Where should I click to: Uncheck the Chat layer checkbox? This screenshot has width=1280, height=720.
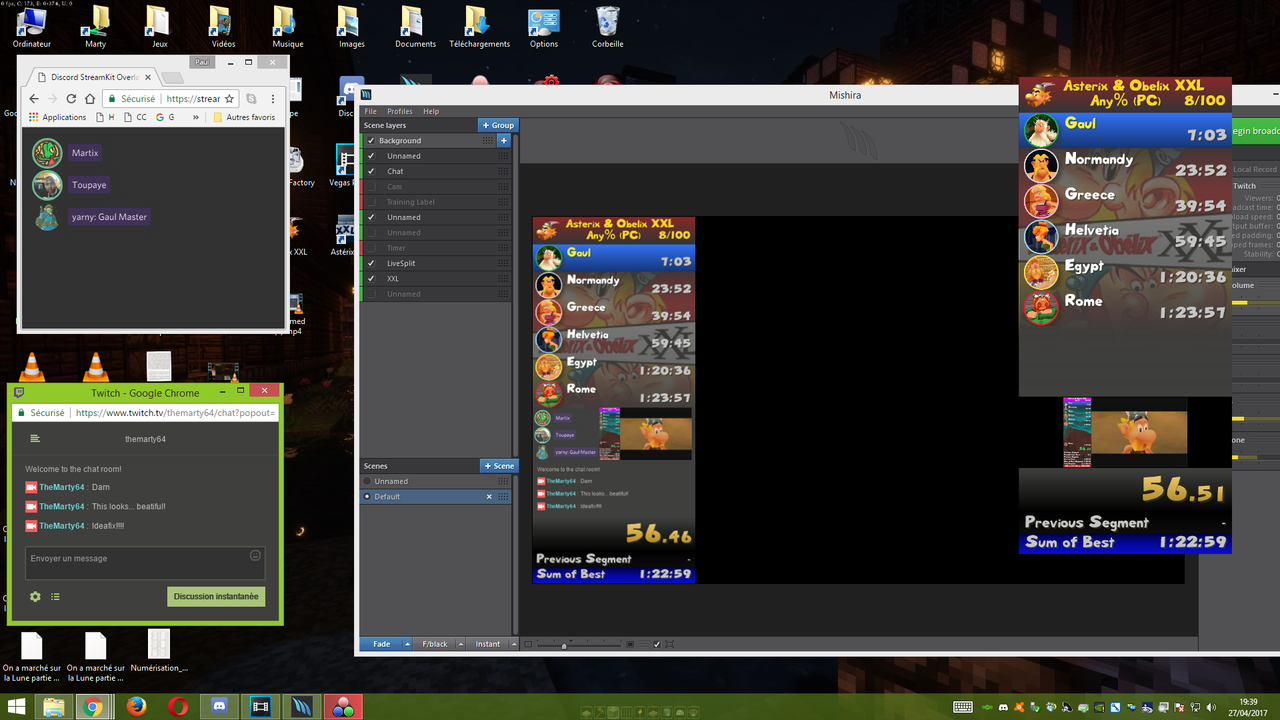tap(371, 171)
